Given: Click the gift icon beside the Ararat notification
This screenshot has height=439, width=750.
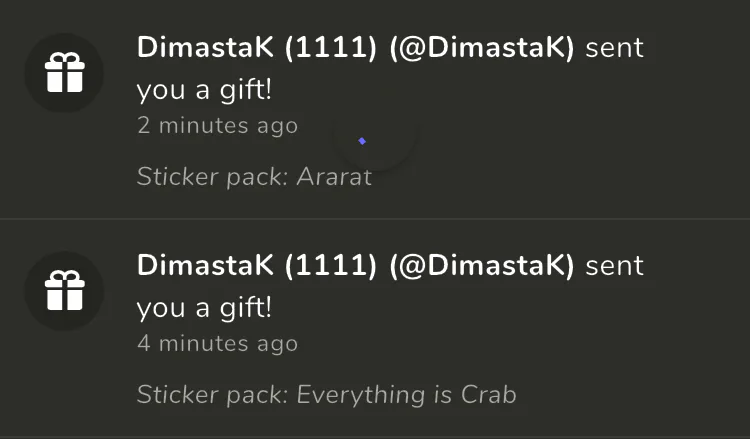Looking at the screenshot, I should (65, 72).
